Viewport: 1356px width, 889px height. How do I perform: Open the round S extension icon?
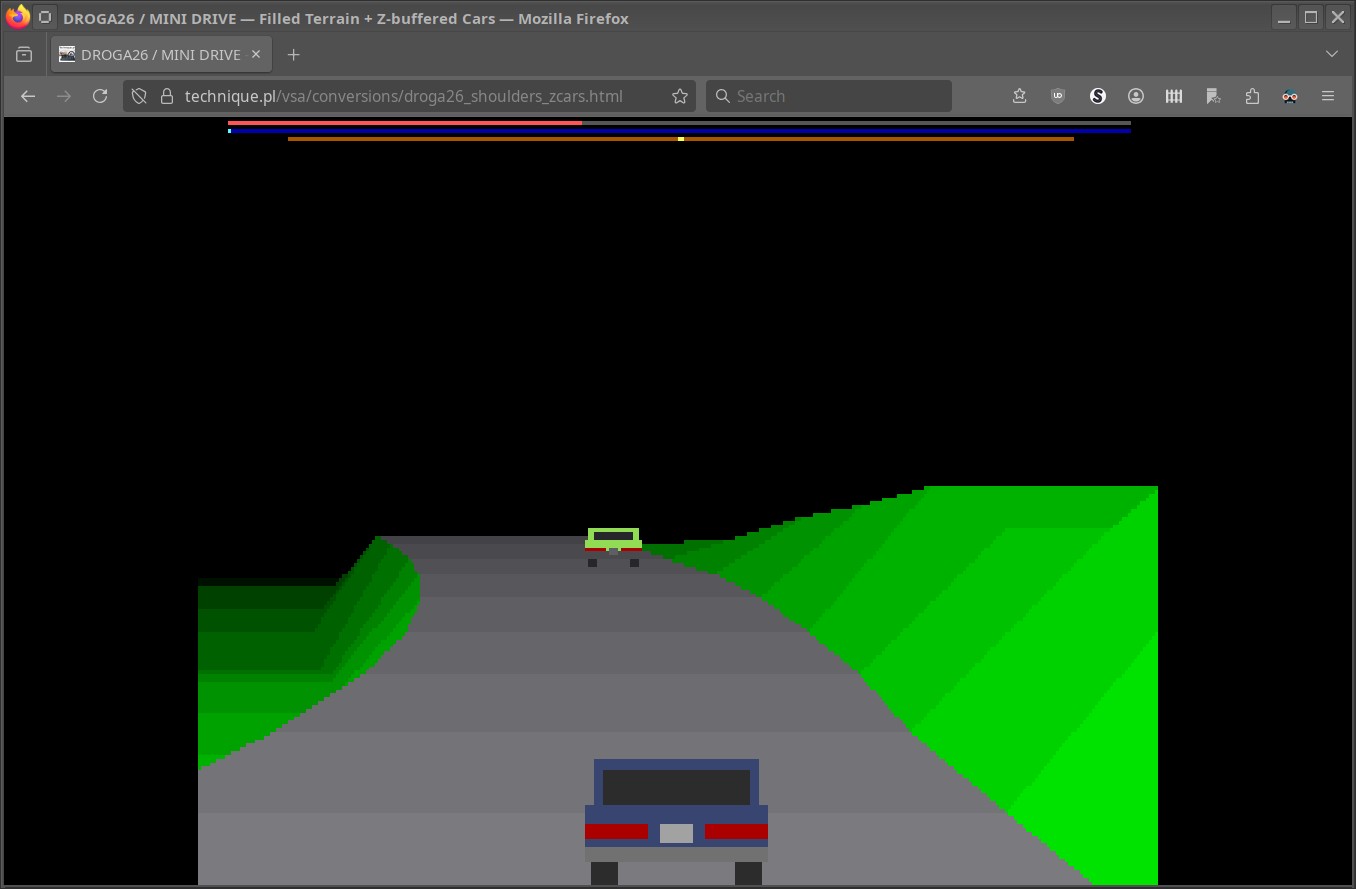coord(1097,96)
